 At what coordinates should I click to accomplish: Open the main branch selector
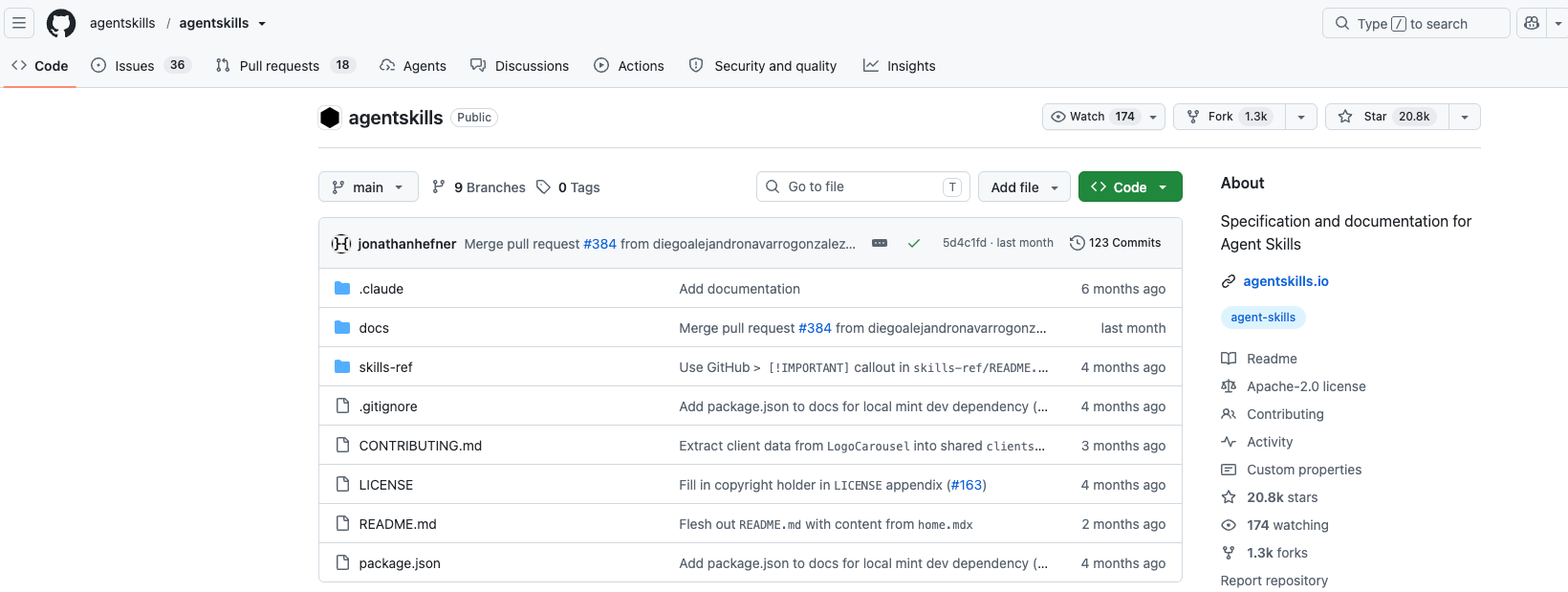[x=368, y=186]
